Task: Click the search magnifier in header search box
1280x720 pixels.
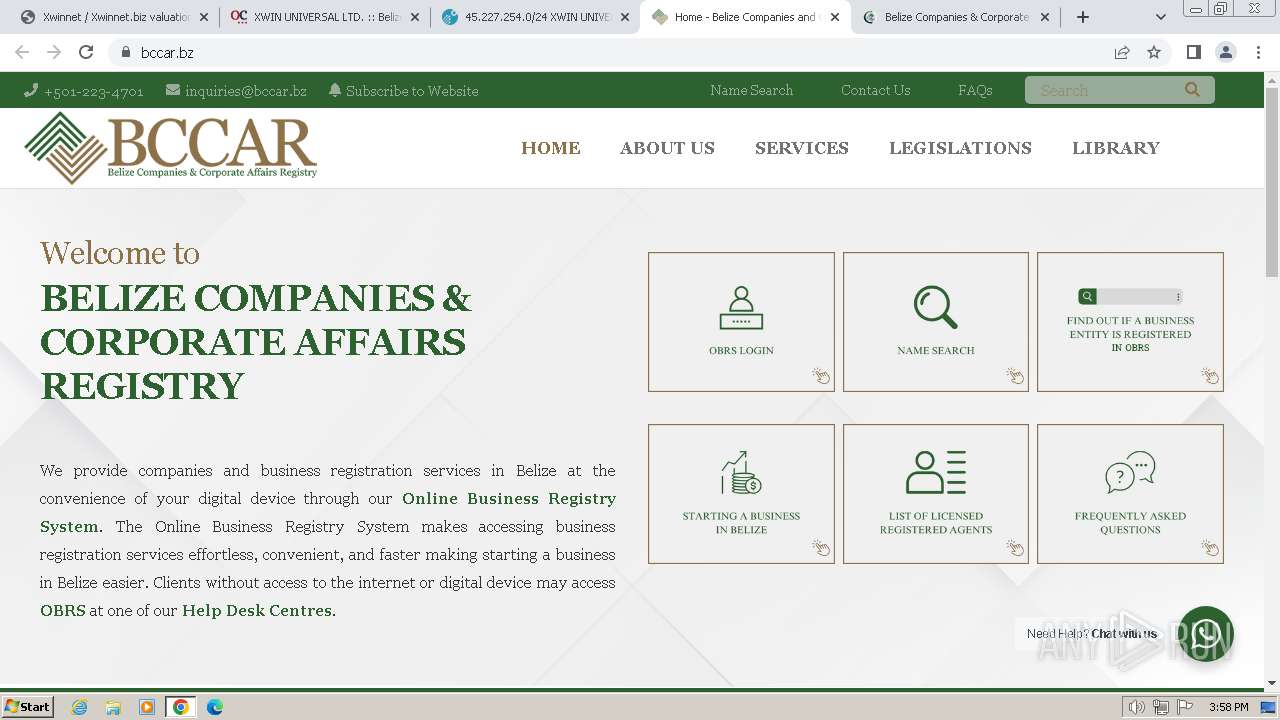Action: (x=1192, y=90)
